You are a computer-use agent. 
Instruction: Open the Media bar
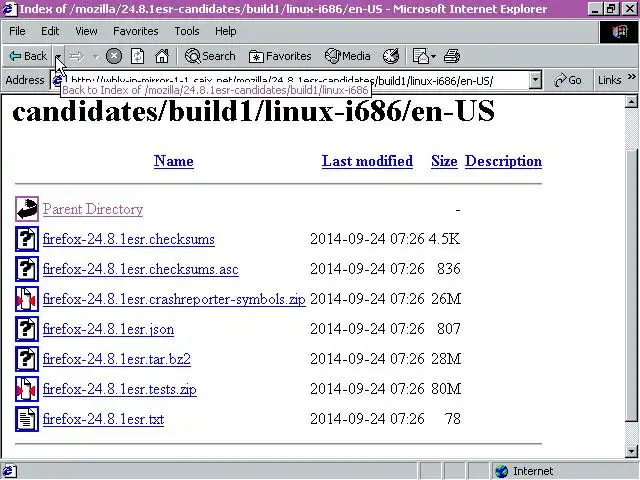(348, 56)
